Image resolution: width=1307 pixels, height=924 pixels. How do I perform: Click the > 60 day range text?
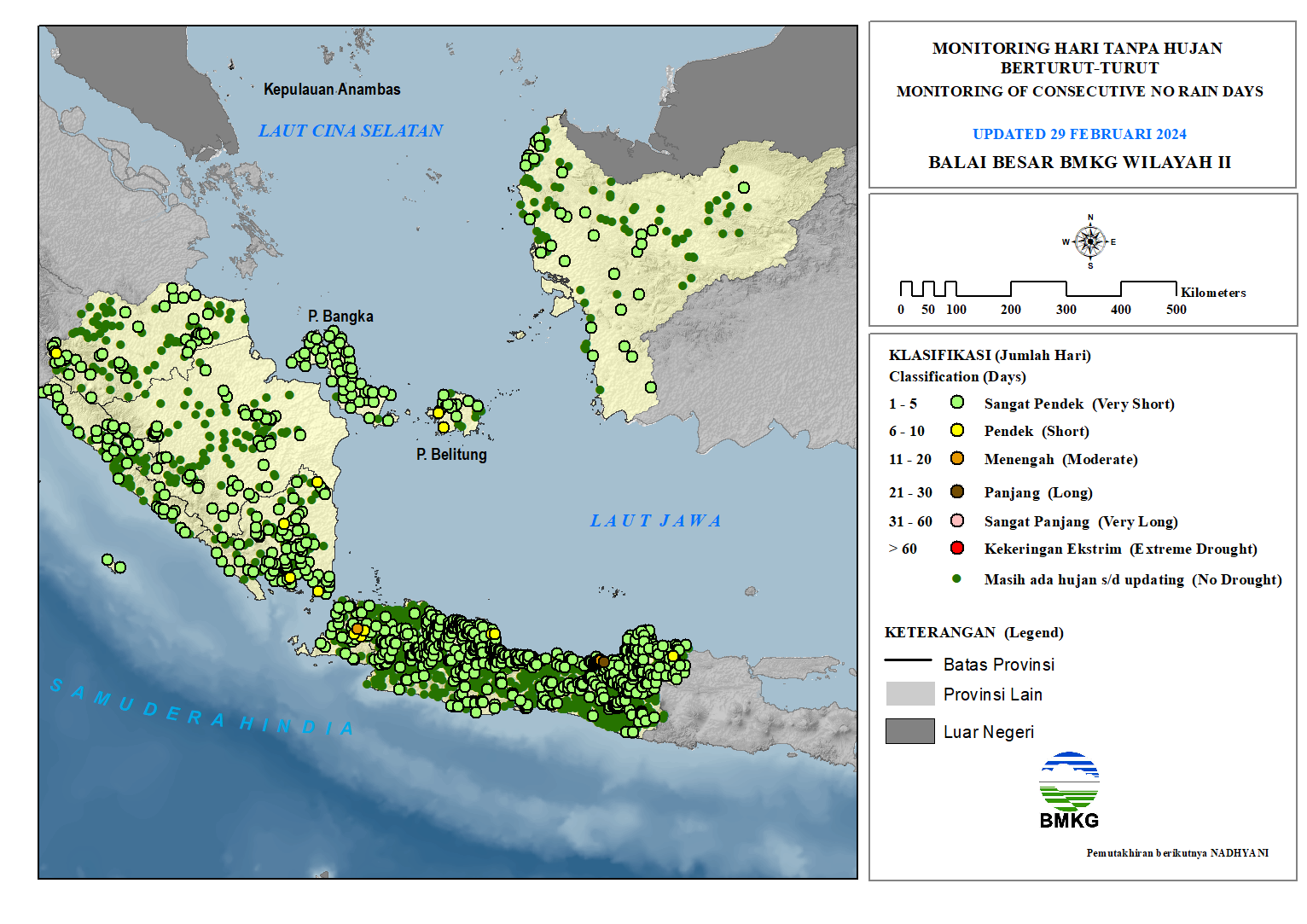click(903, 549)
